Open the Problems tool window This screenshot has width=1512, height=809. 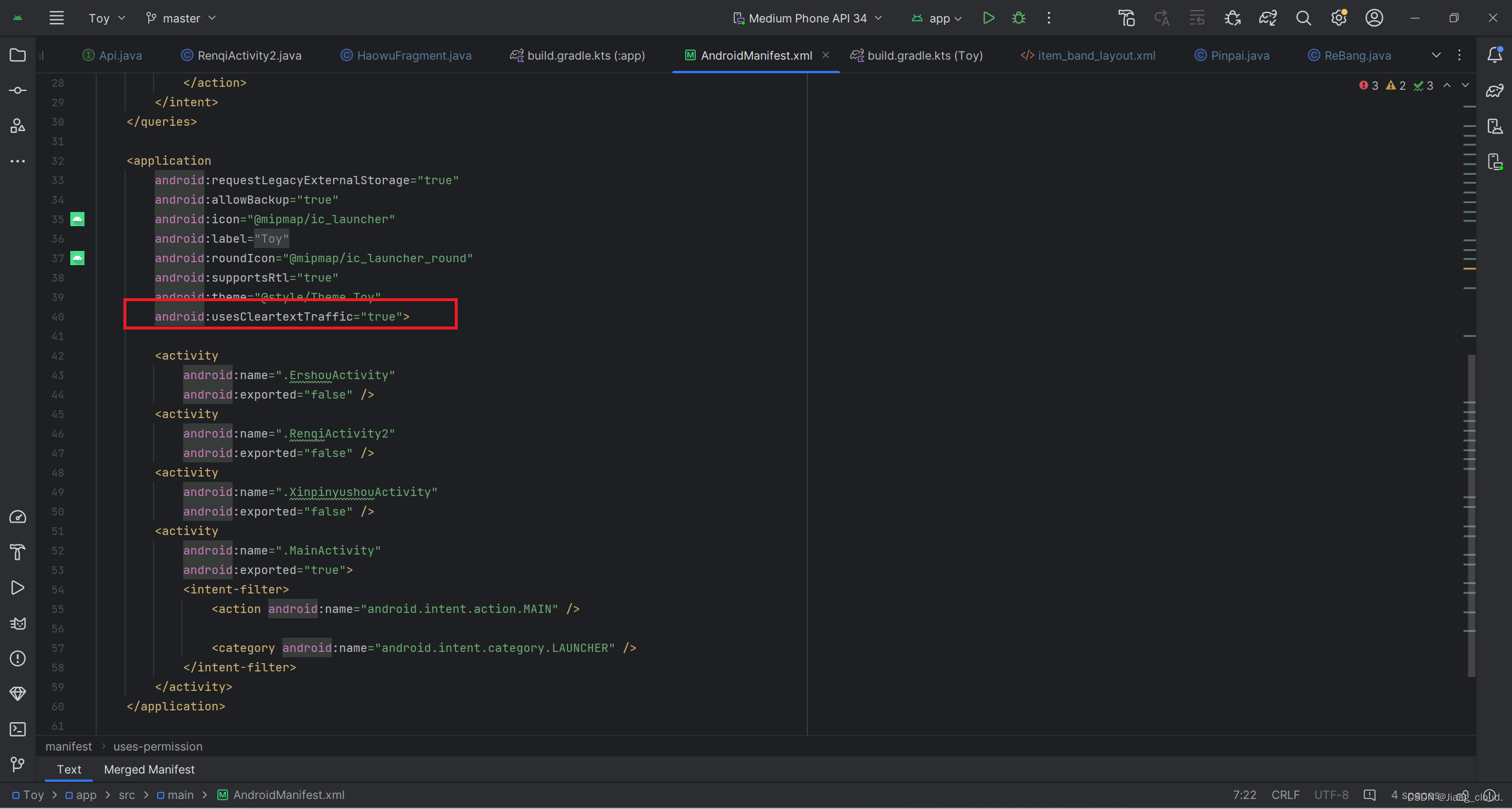pyautogui.click(x=17, y=658)
